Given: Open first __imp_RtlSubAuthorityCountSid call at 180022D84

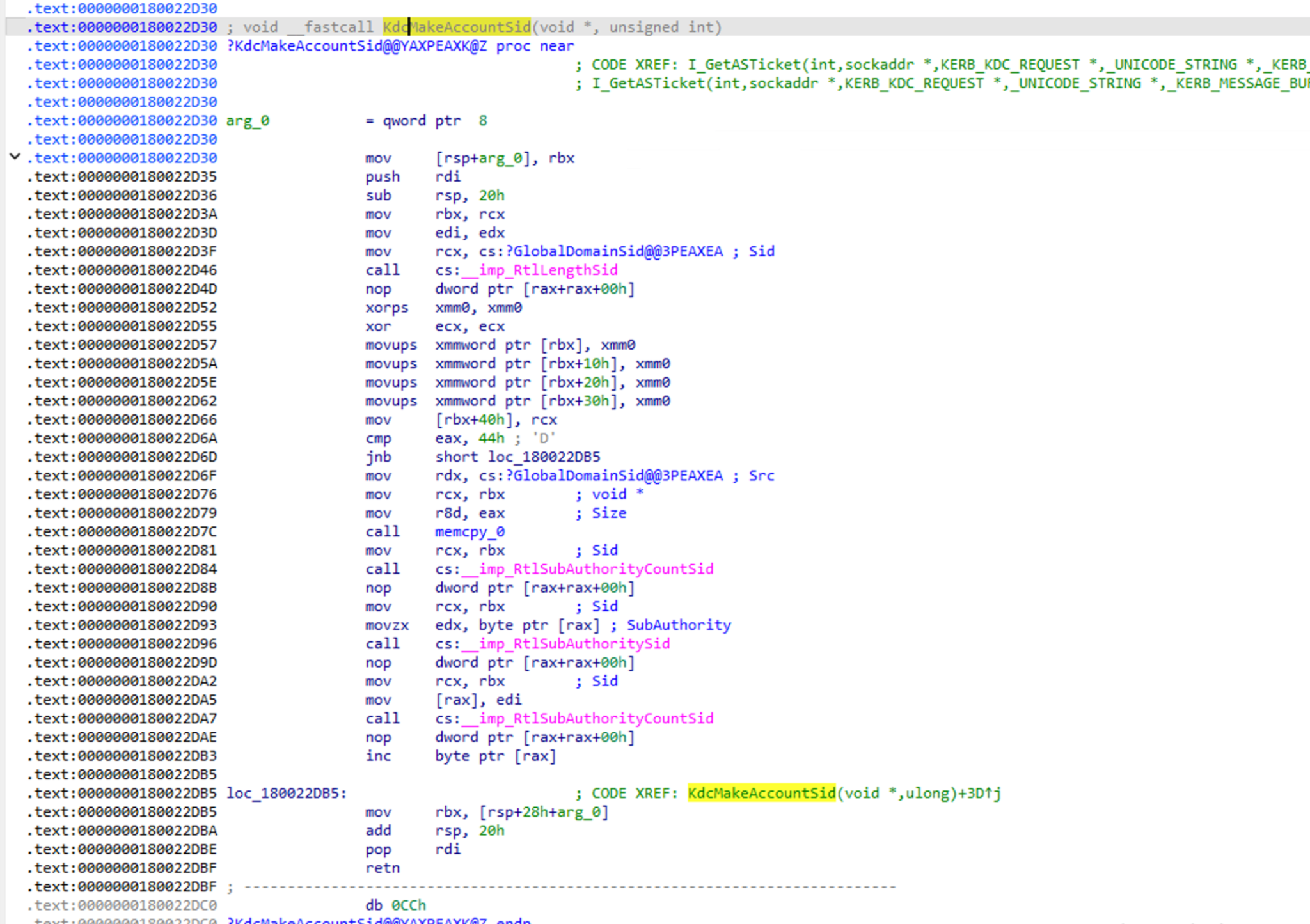Looking at the screenshot, I should click(587, 569).
